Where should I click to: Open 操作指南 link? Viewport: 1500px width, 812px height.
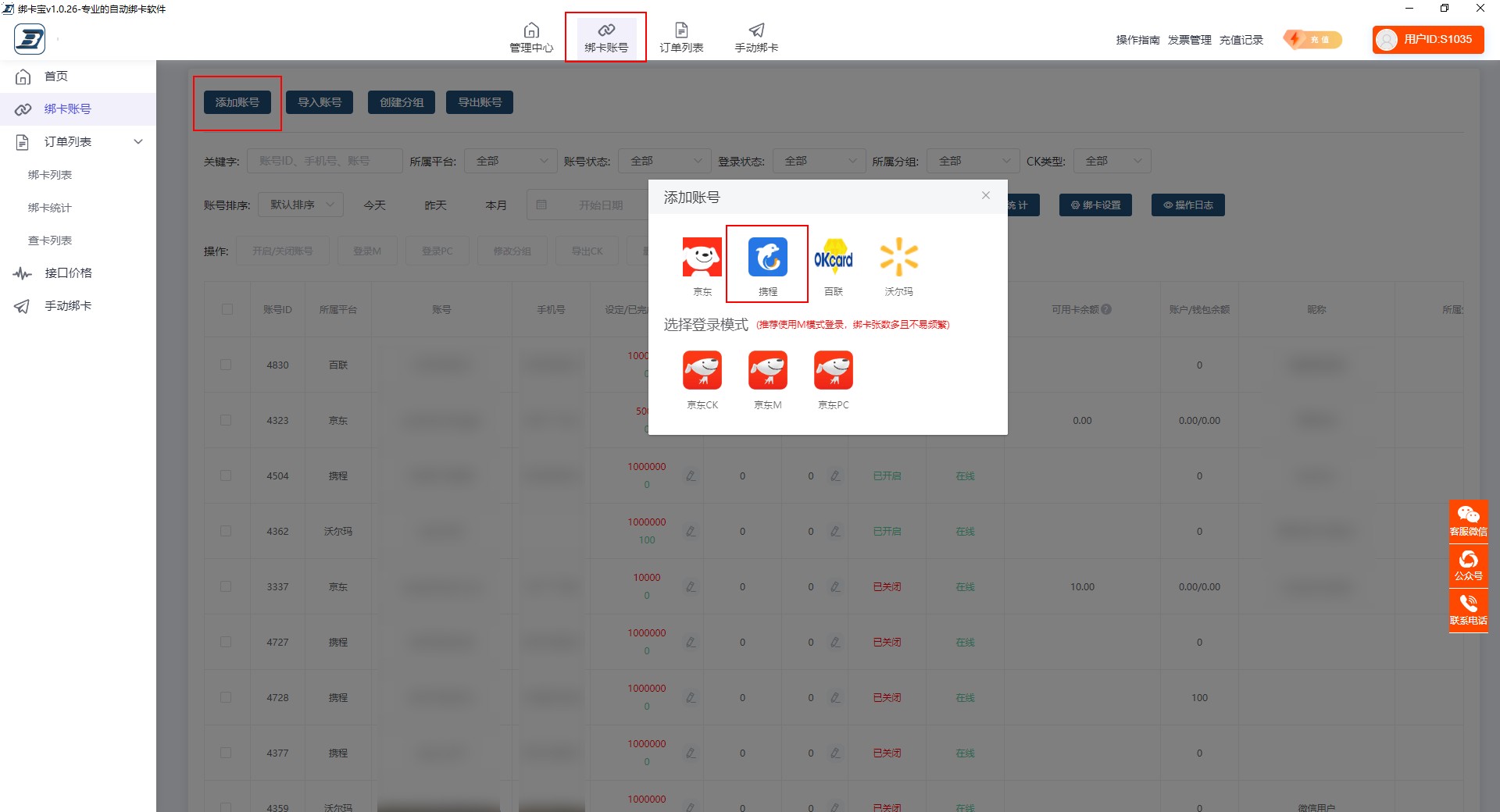pos(1137,40)
